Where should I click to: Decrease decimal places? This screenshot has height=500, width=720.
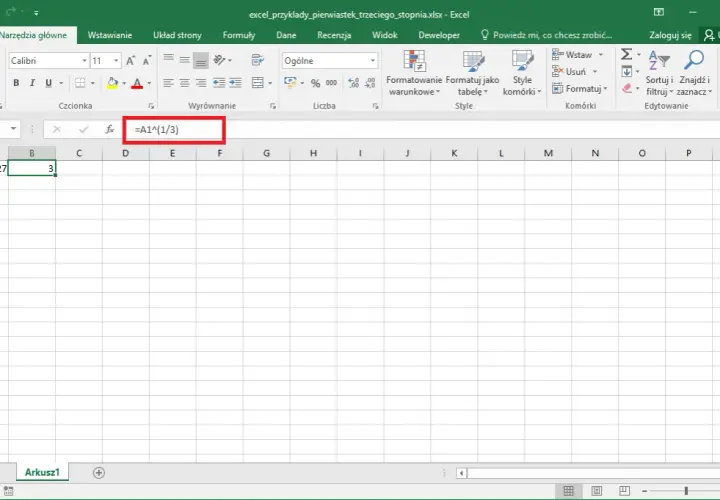370,83
